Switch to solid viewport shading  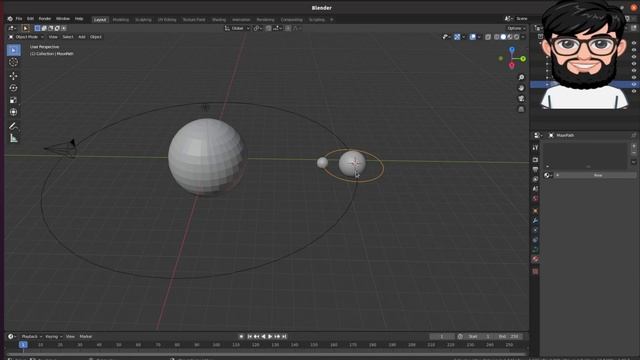click(x=503, y=37)
